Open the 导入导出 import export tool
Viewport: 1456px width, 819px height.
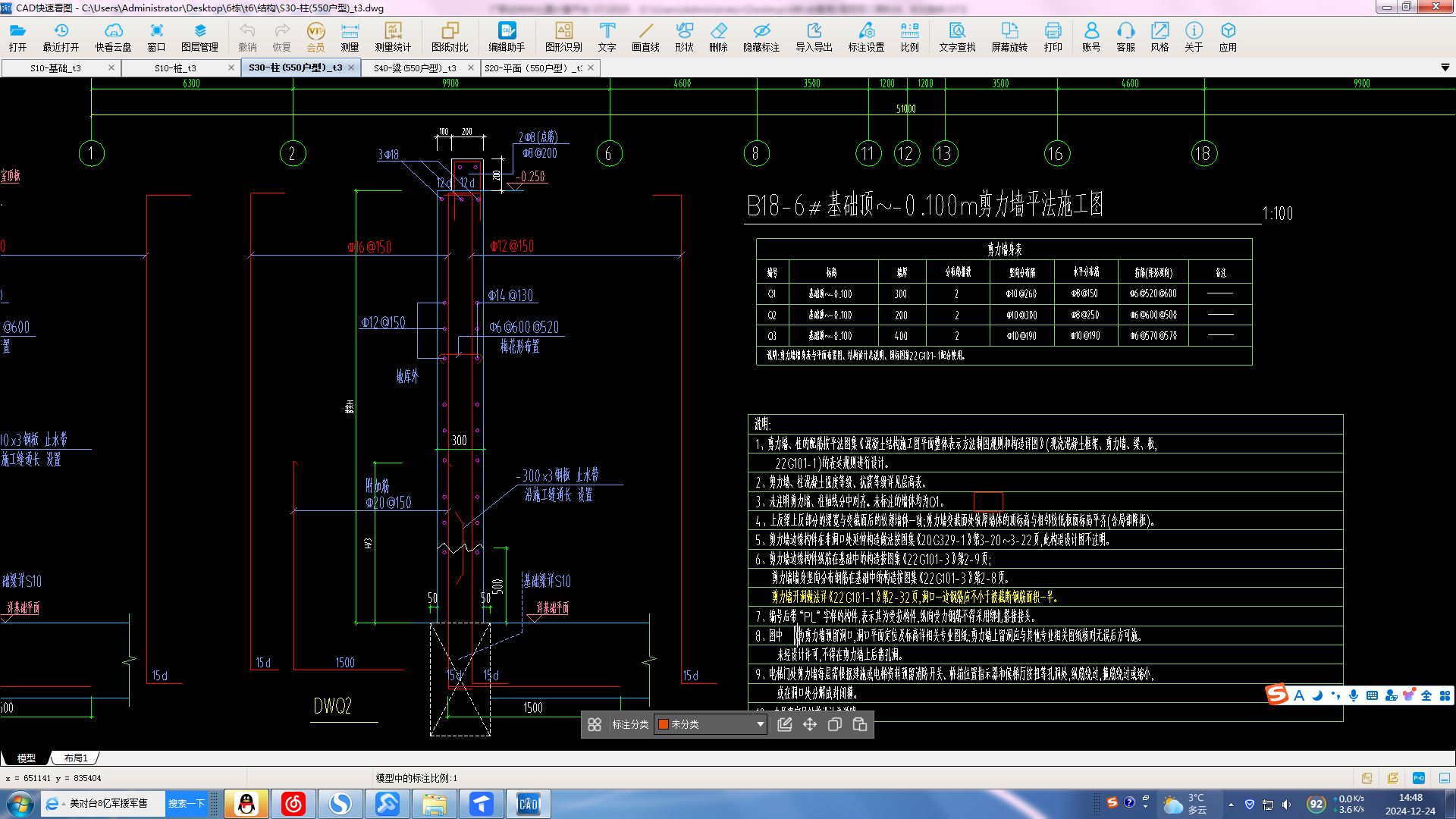tap(814, 36)
